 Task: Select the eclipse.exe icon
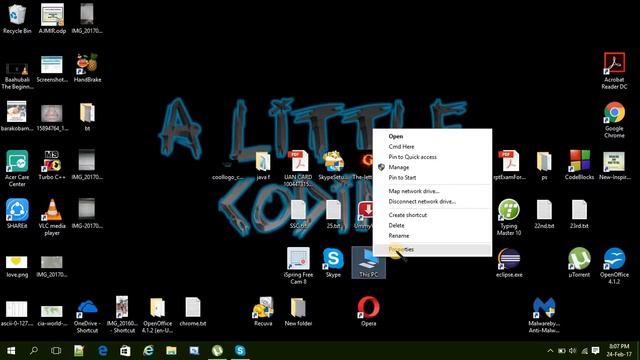tap(509, 262)
